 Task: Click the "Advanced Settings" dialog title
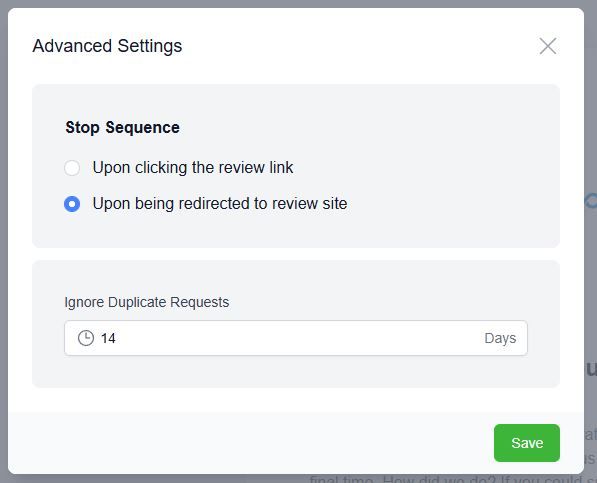point(107,46)
